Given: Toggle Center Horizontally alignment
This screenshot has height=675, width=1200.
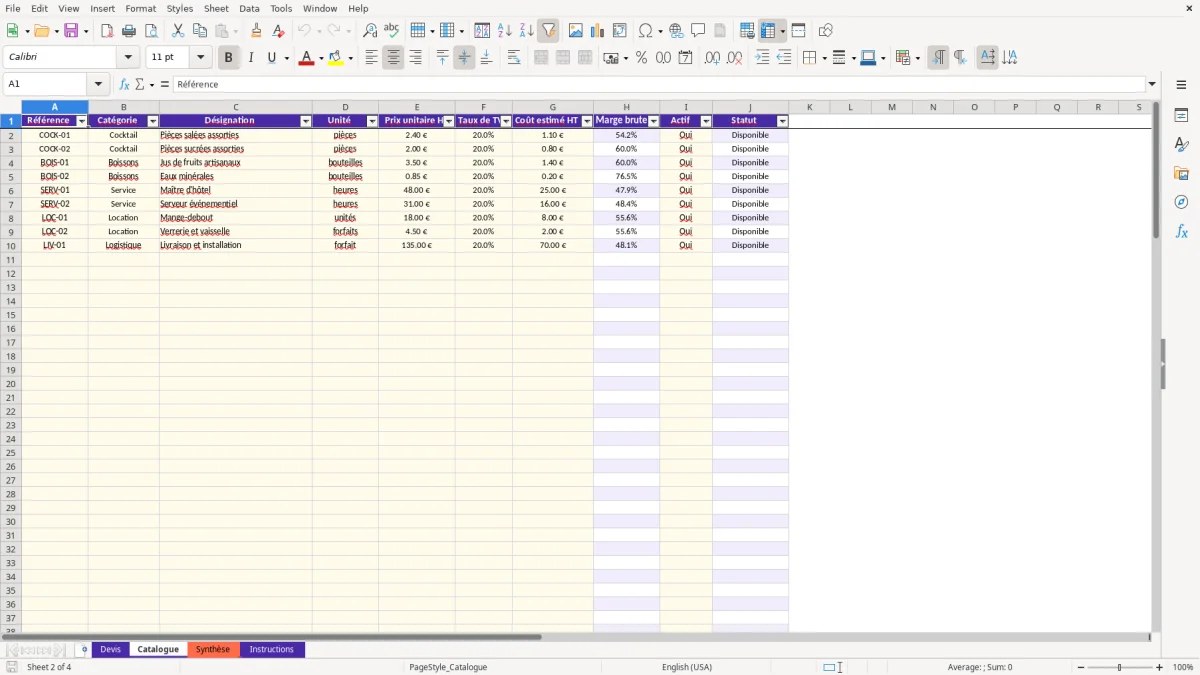Looking at the screenshot, I should tap(393, 58).
